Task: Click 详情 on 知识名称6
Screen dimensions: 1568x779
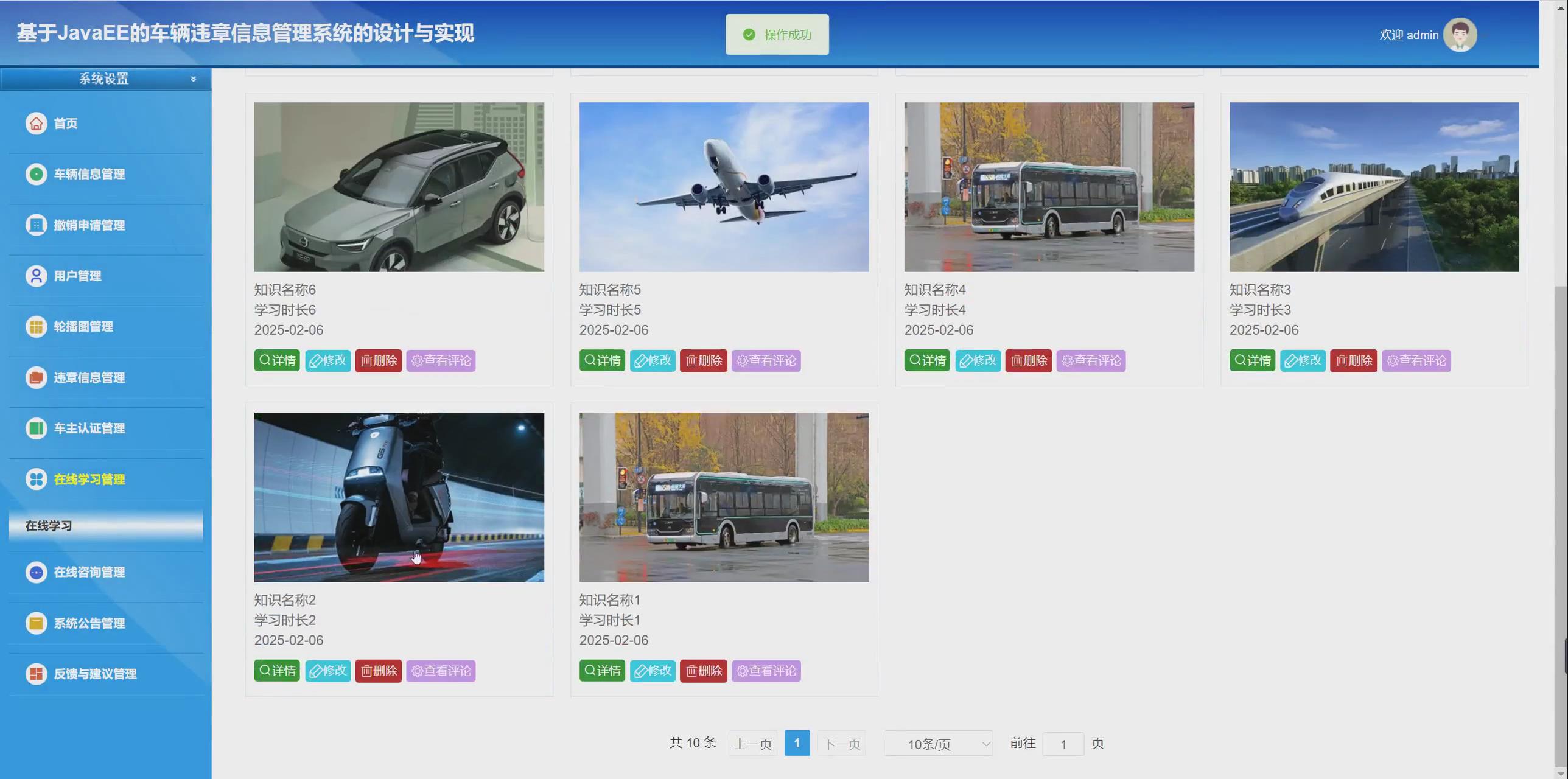Action: 277,360
